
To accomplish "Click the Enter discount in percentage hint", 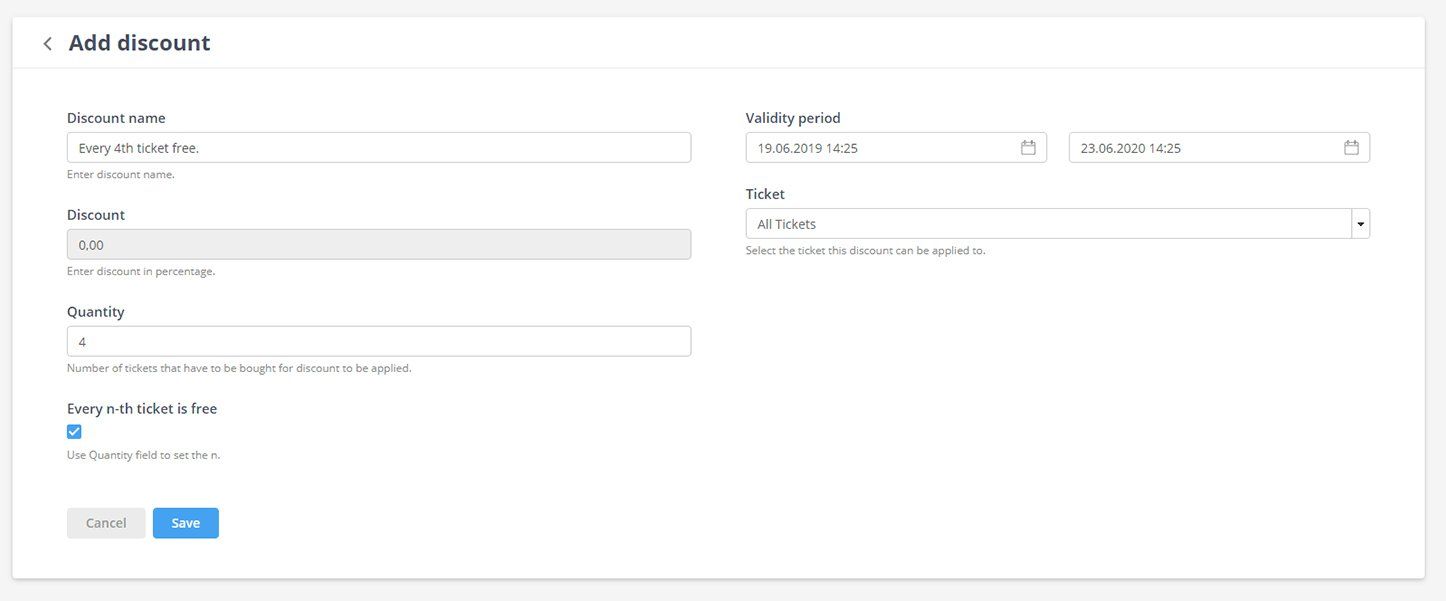I will click(x=141, y=271).
